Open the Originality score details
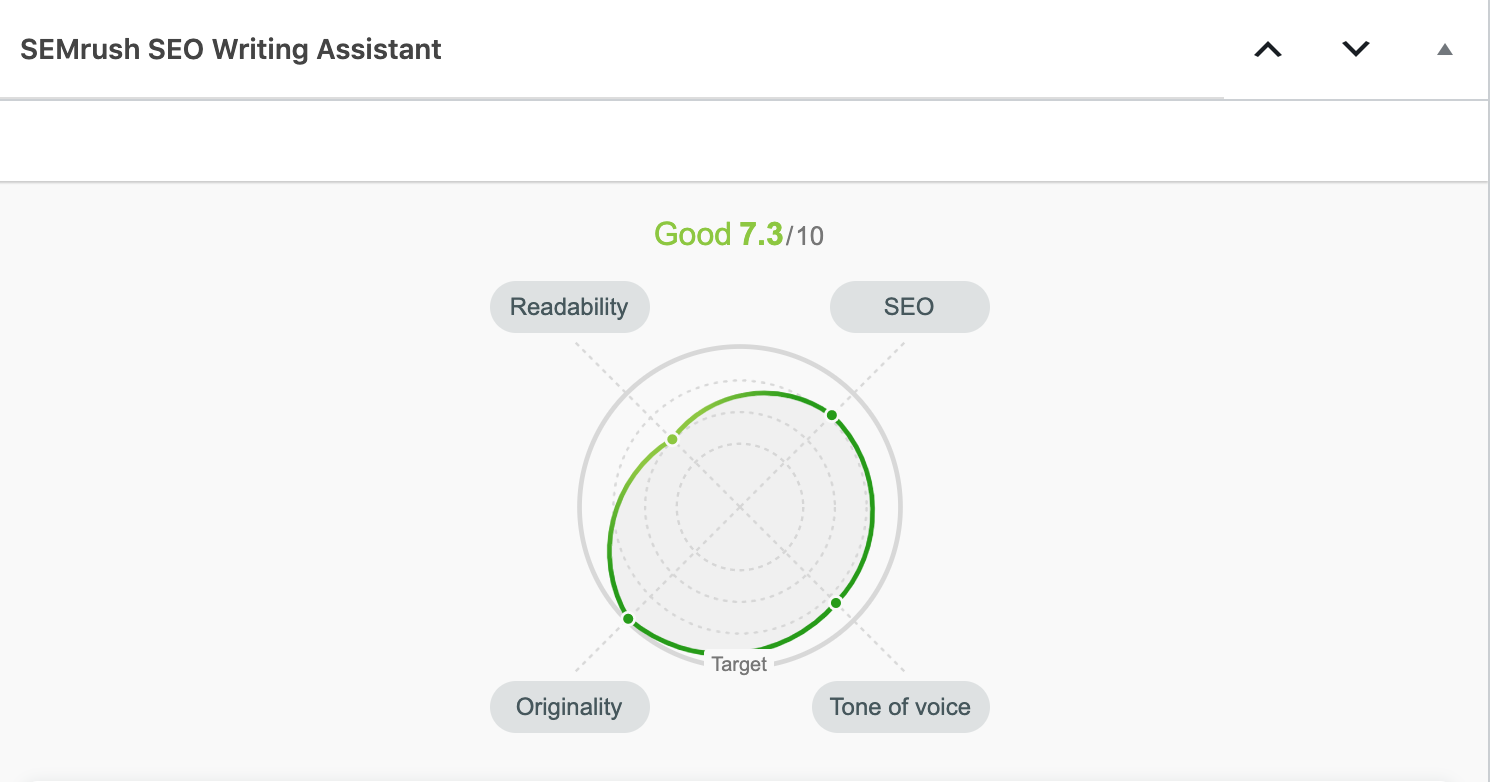The height and width of the screenshot is (782, 1490). 569,708
